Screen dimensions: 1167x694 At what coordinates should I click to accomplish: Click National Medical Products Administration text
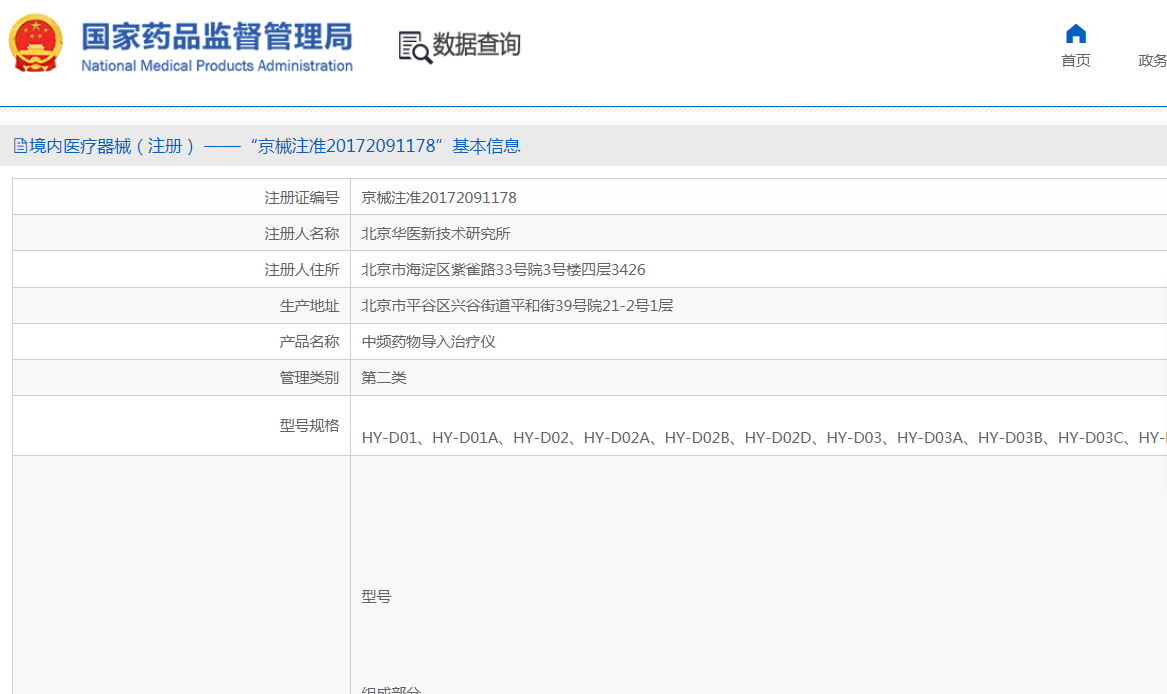tap(217, 66)
